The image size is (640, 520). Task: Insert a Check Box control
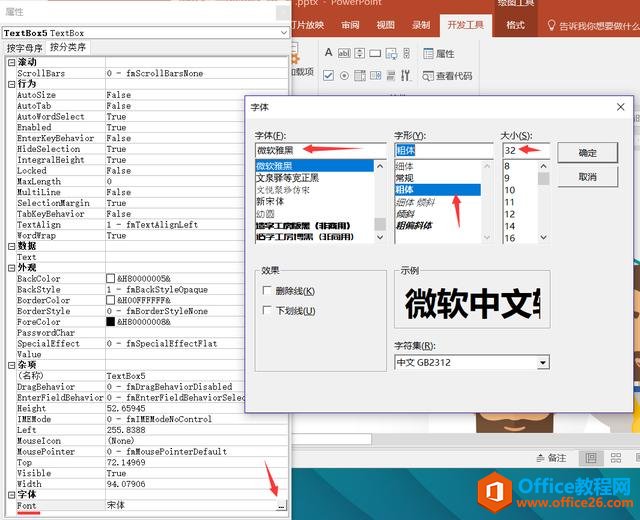(329, 76)
